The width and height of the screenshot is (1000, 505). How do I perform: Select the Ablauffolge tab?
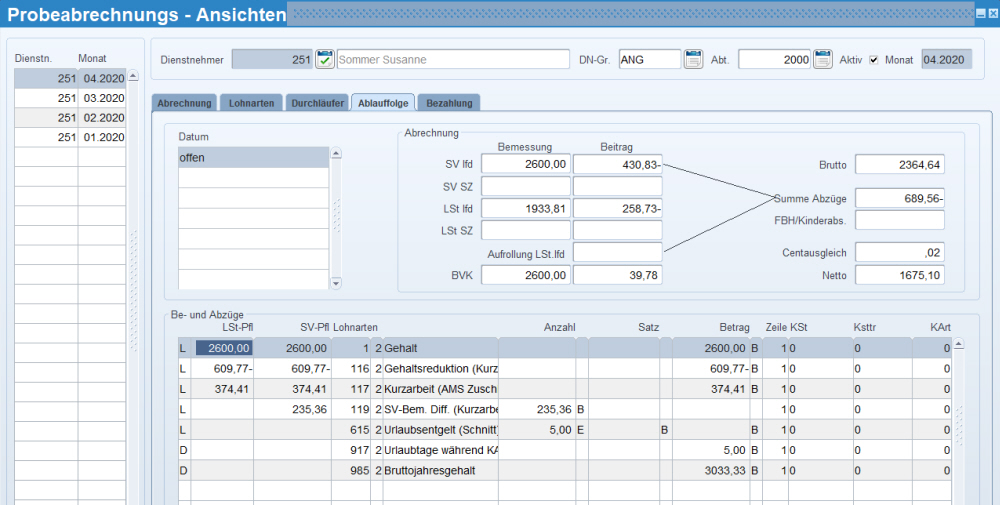click(383, 103)
